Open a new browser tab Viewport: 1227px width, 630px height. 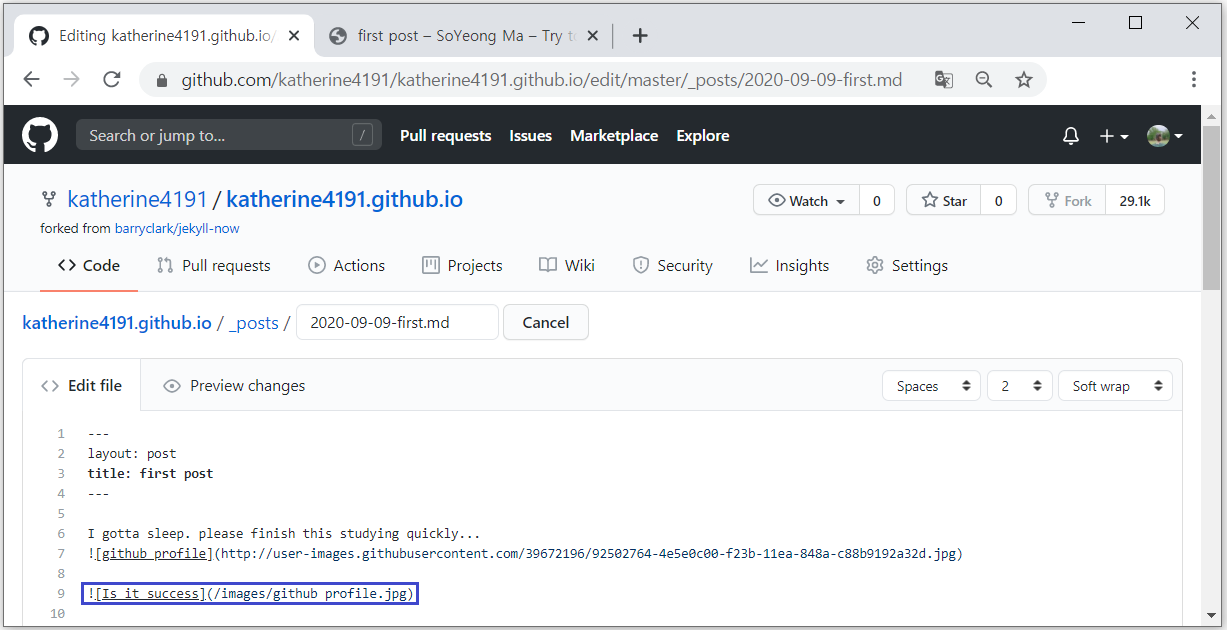click(641, 36)
